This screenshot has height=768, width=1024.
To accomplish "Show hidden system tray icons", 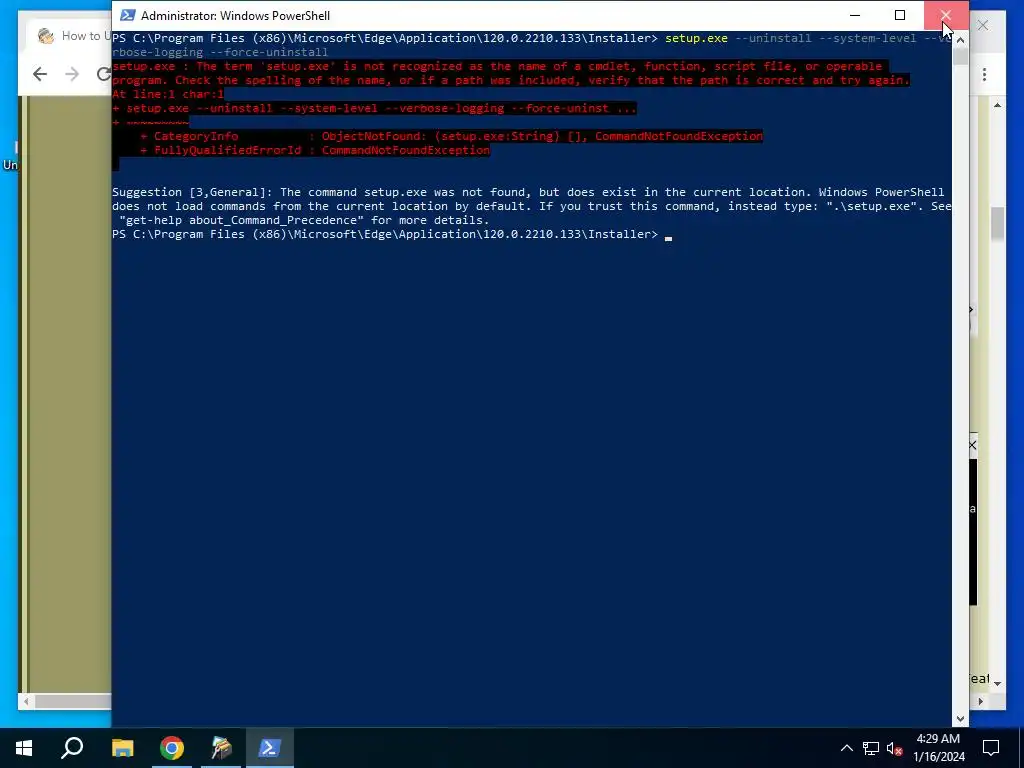I will (x=846, y=748).
